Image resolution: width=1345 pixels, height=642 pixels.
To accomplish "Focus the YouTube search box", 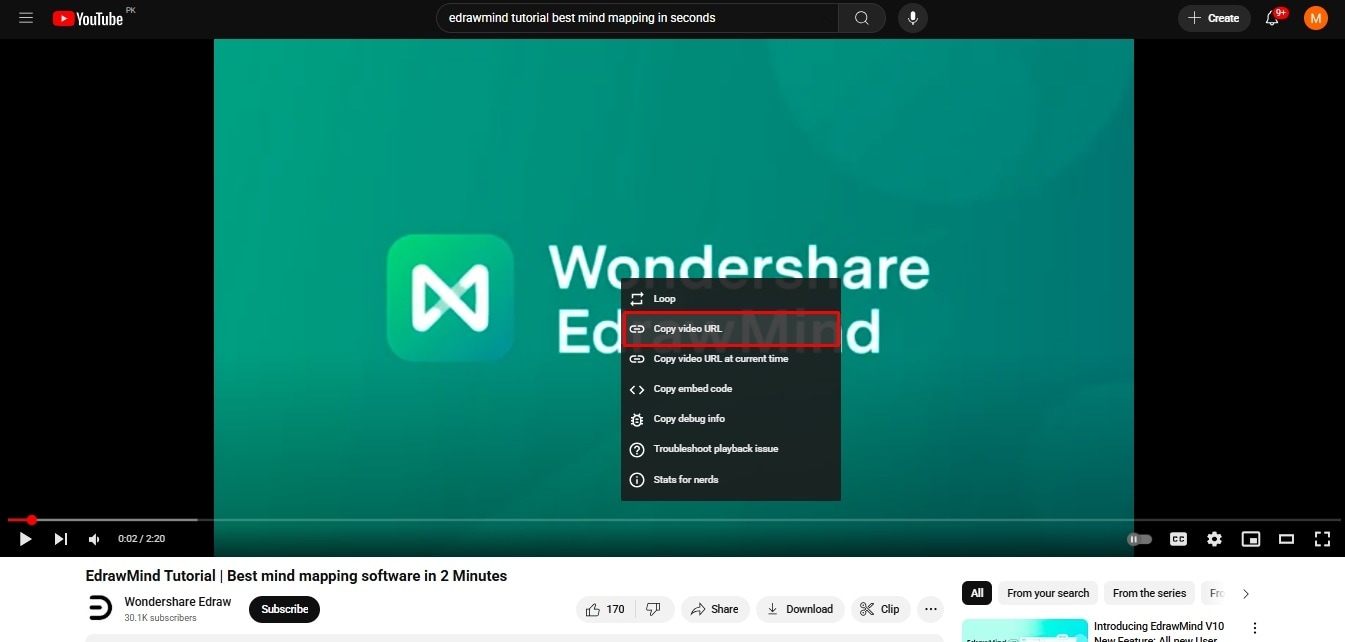I will tap(637, 18).
